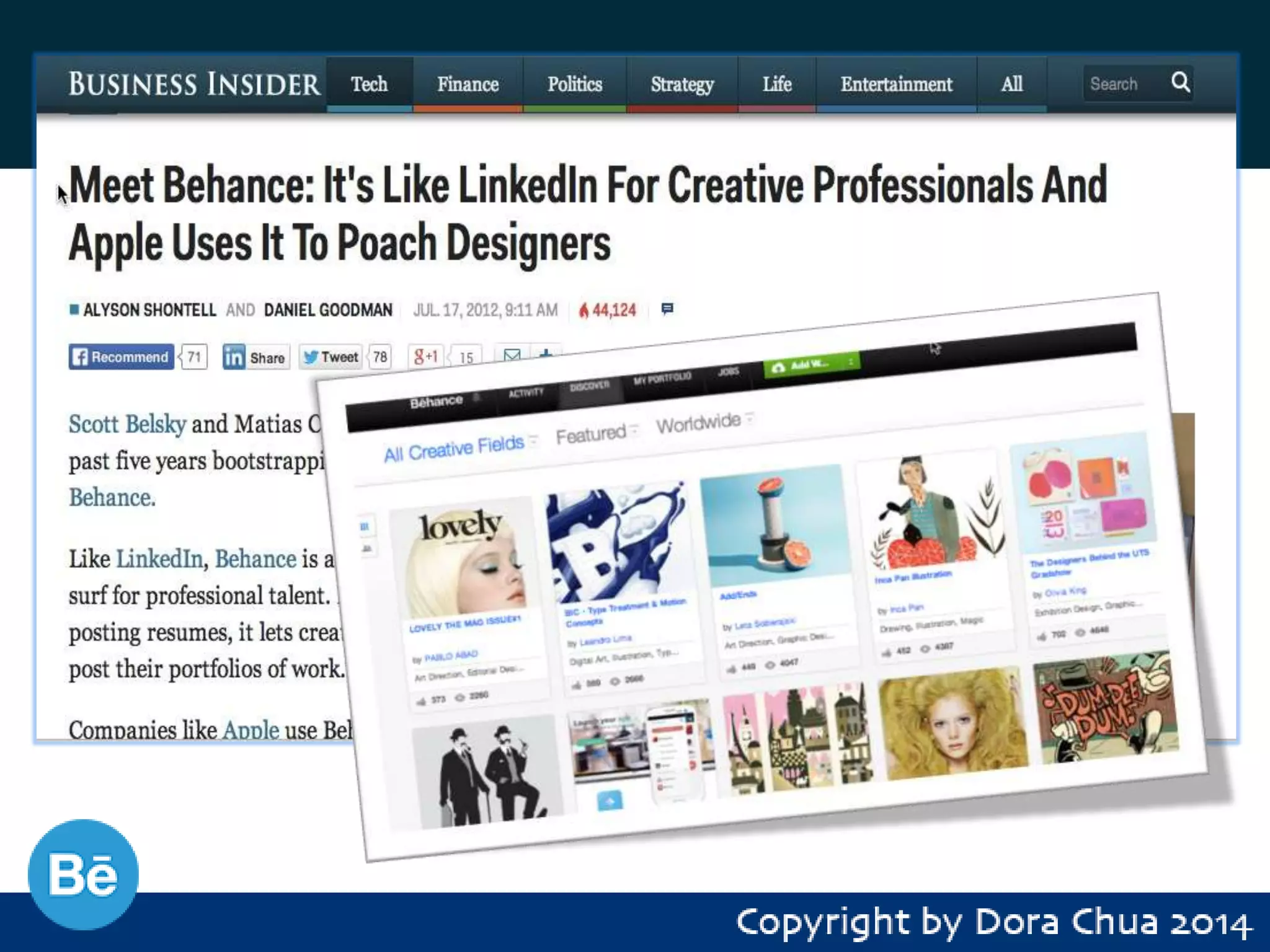Open the Entertainment navigation tab

pos(896,84)
